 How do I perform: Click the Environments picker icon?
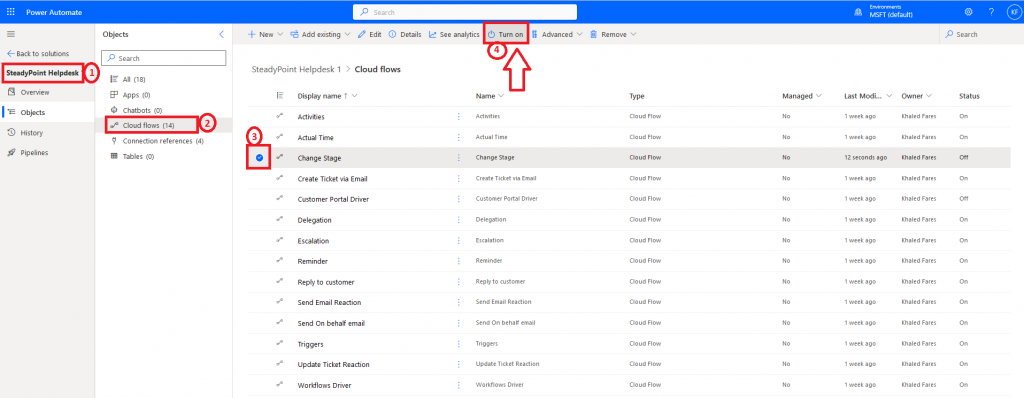(857, 12)
